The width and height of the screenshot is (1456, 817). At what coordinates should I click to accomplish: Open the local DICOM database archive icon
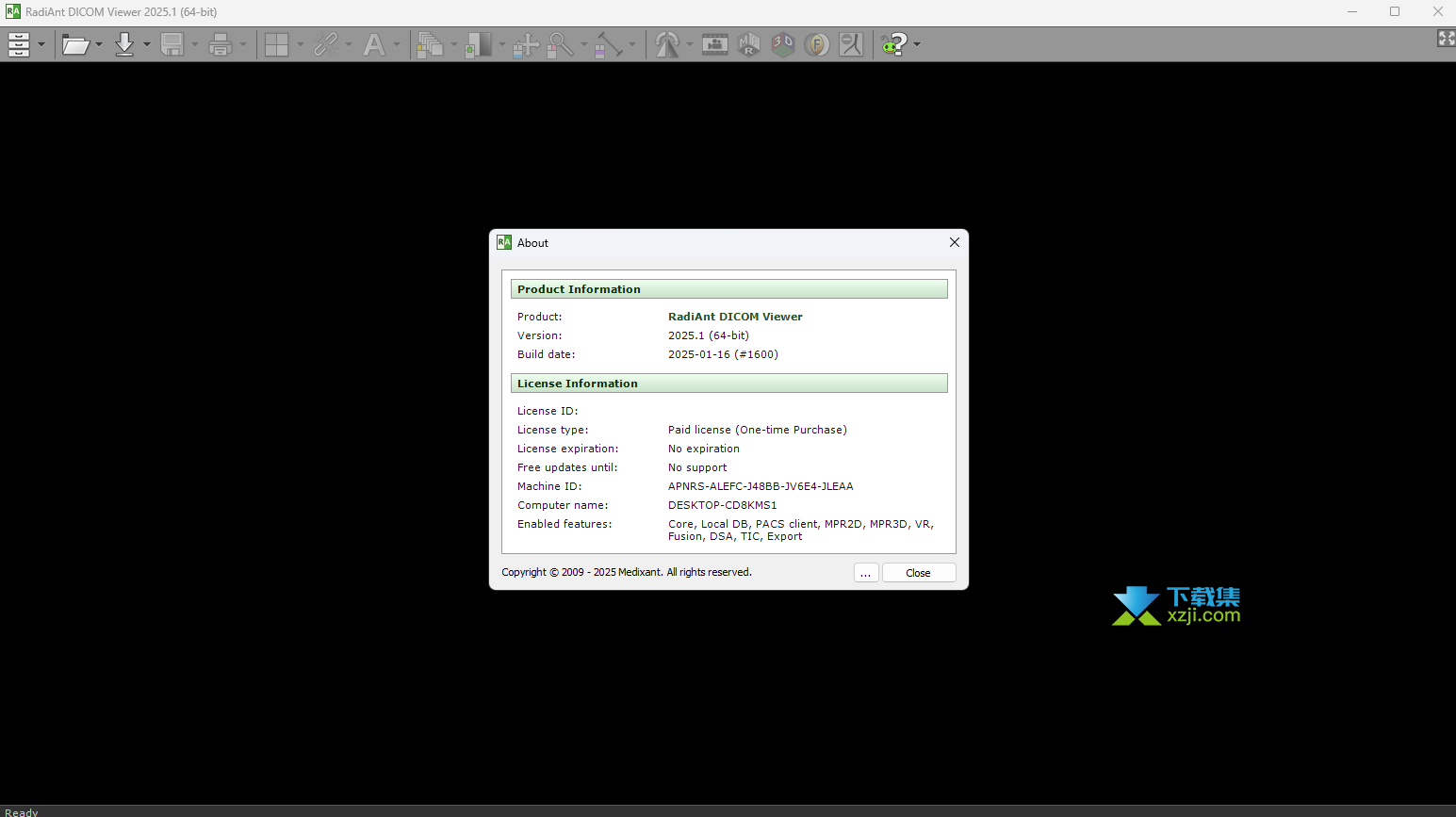point(19,44)
